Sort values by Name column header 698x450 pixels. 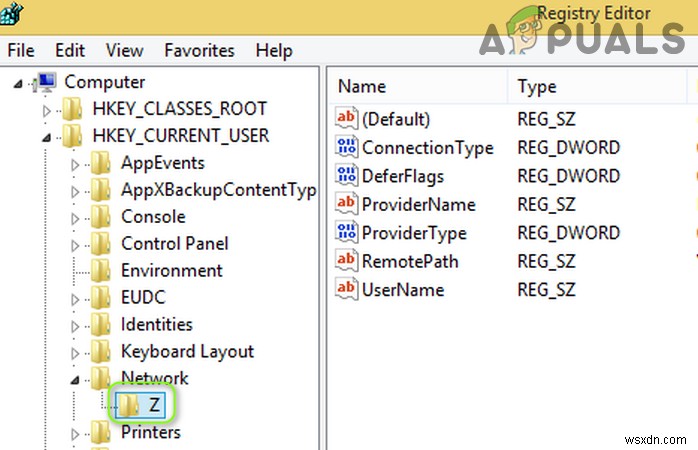(x=362, y=86)
